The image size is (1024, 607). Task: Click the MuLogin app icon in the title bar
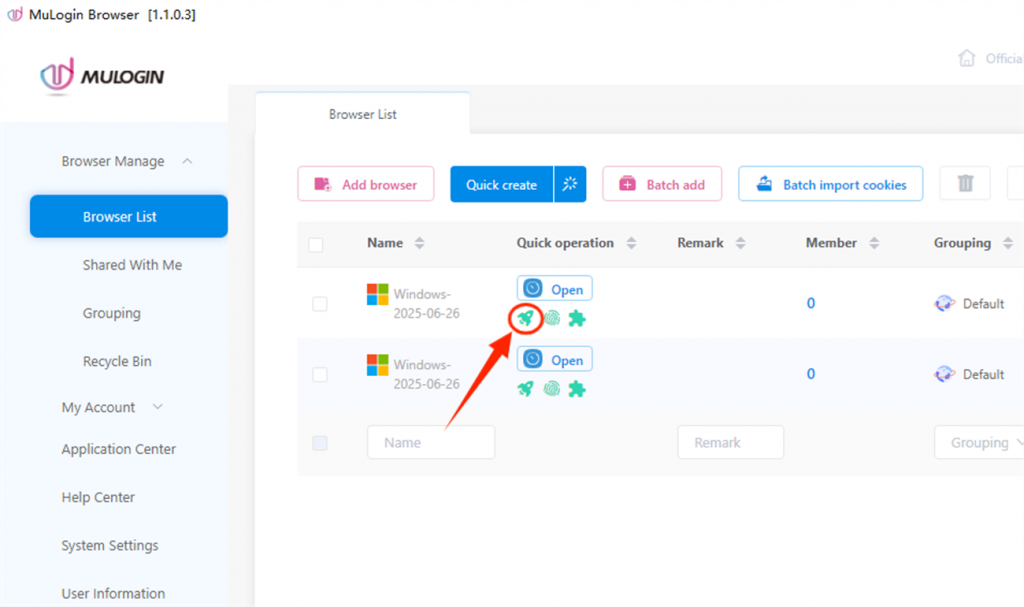[x=15, y=14]
